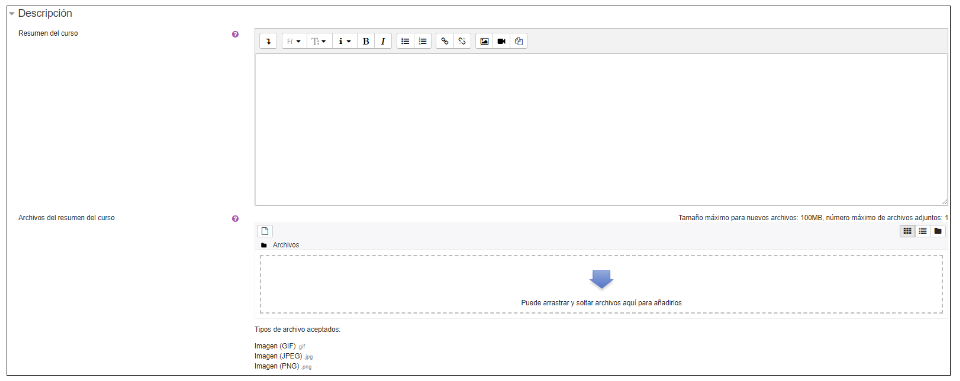Screen dimensions: 960x381
Task: Insert a numbered ordered list
Action: [422, 41]
